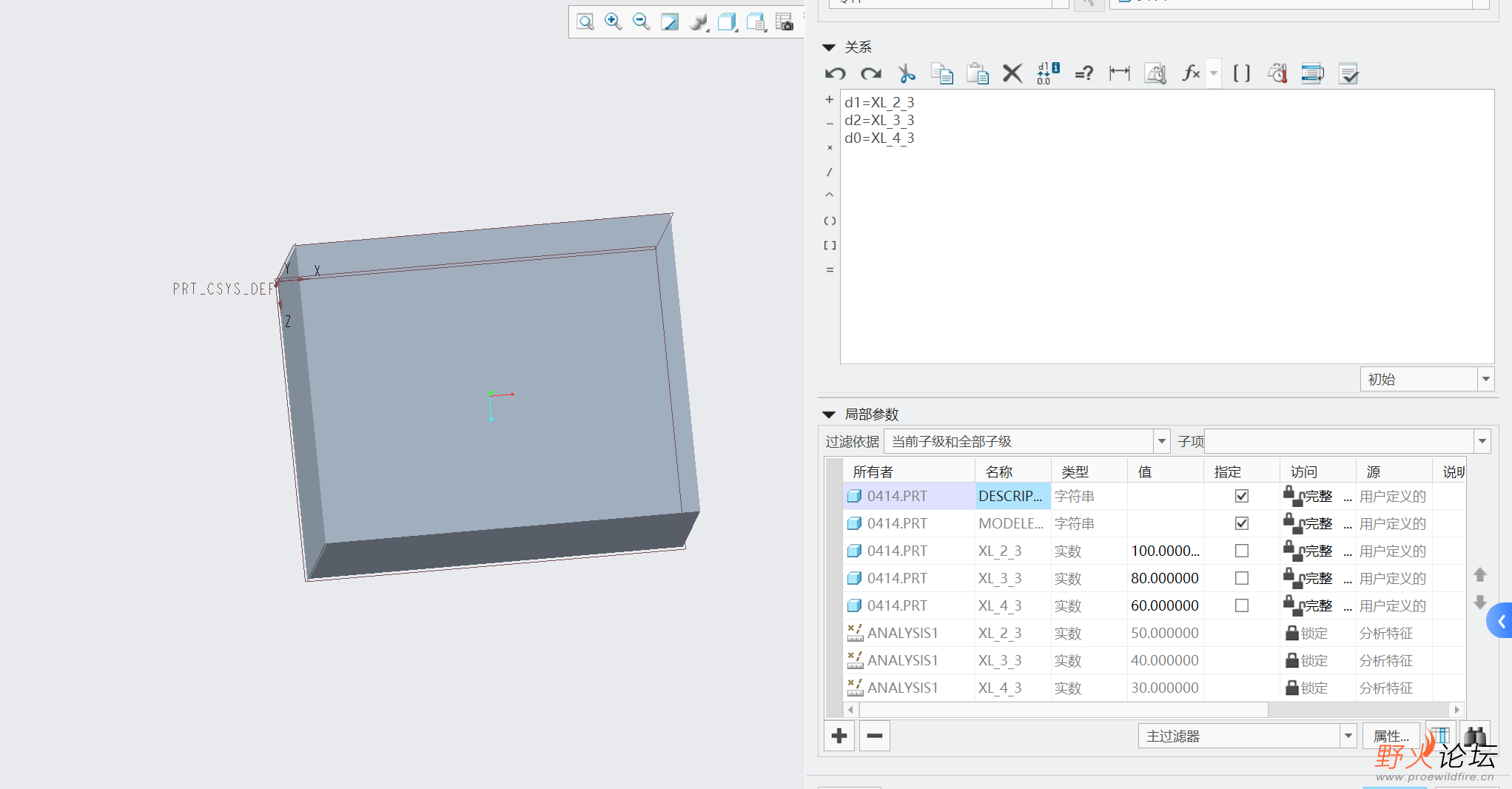Viewport: 1512px width, 789px height.
Task: Delete selected relations with X icon
Action: pyautogui.click(x=1012, y=73)
